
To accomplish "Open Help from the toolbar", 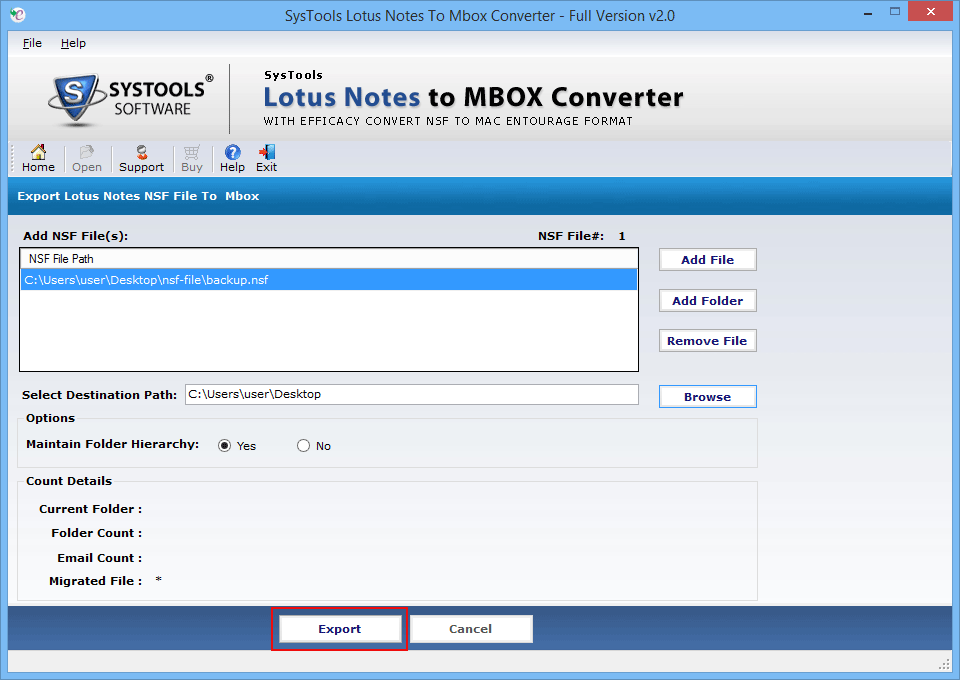I will click(x=232, y=159).
